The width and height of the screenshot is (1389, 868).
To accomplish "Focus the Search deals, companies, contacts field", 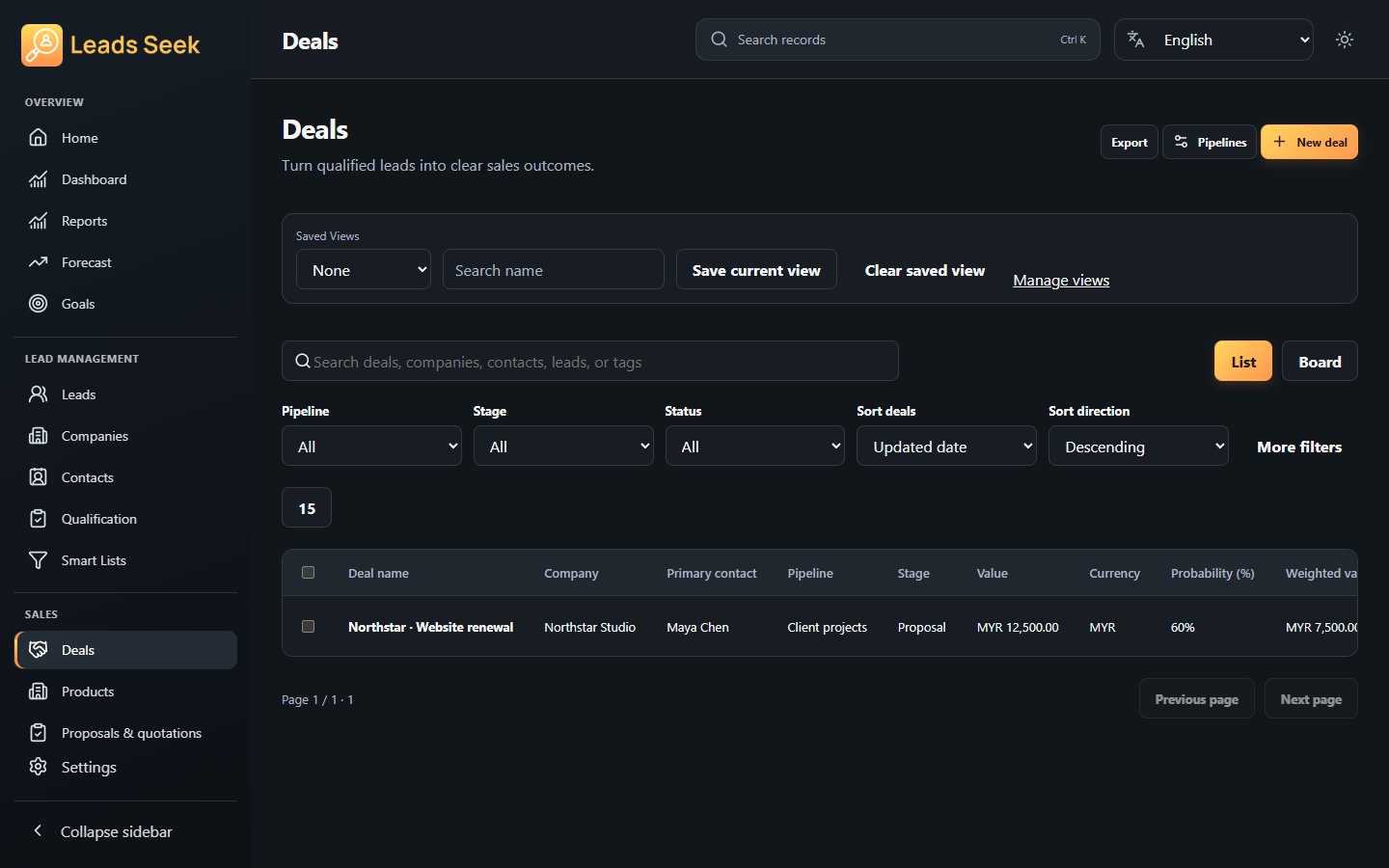I will pos(590,362).
